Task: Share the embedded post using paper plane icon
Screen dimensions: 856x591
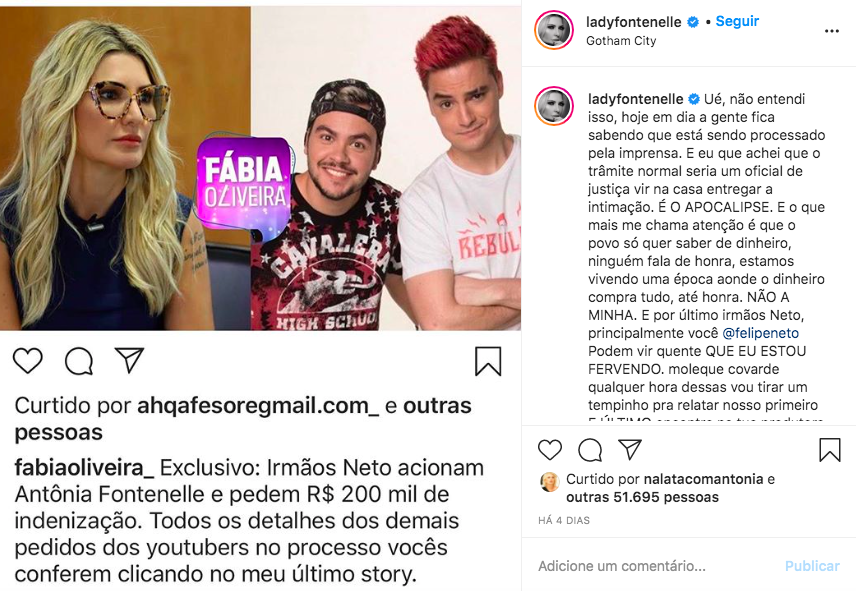Action: coord(129,360)
